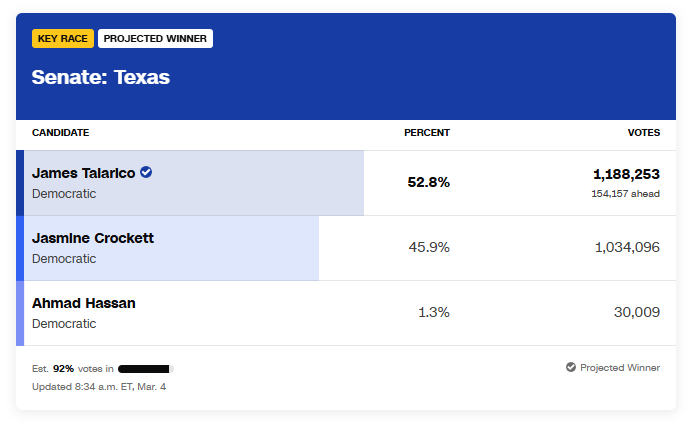Image resolution: width=692 pixels, height=425 pixels.
Task: Click the PERCENT column header
Action: 427,133
